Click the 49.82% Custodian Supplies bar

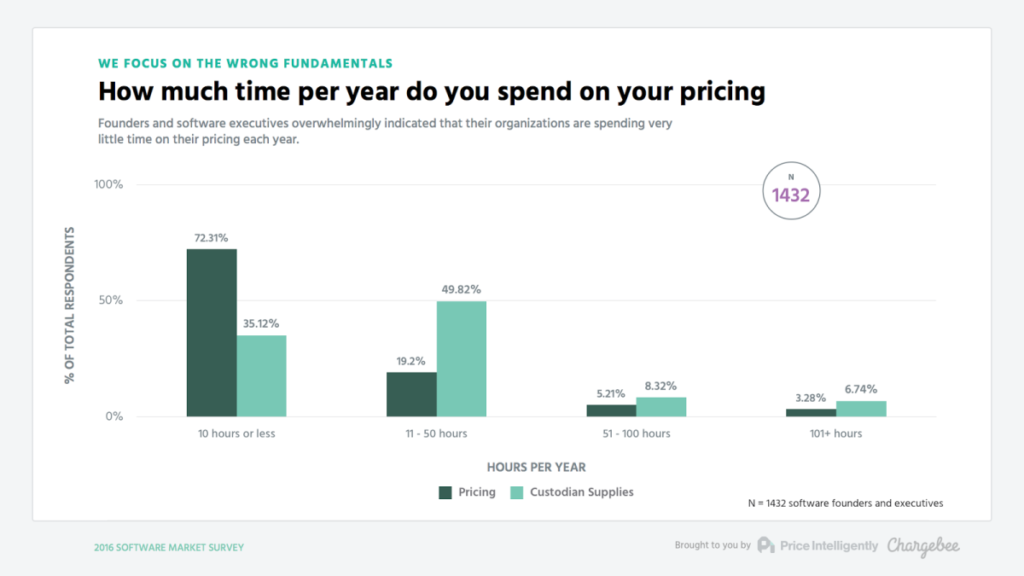pyautogui.click(x=461, y=358)
